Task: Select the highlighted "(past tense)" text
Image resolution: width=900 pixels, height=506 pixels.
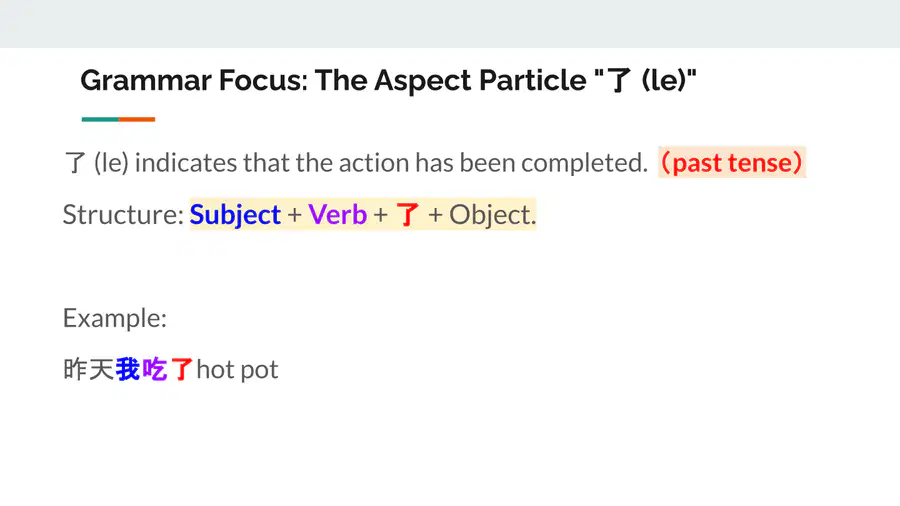Action: 732,162
